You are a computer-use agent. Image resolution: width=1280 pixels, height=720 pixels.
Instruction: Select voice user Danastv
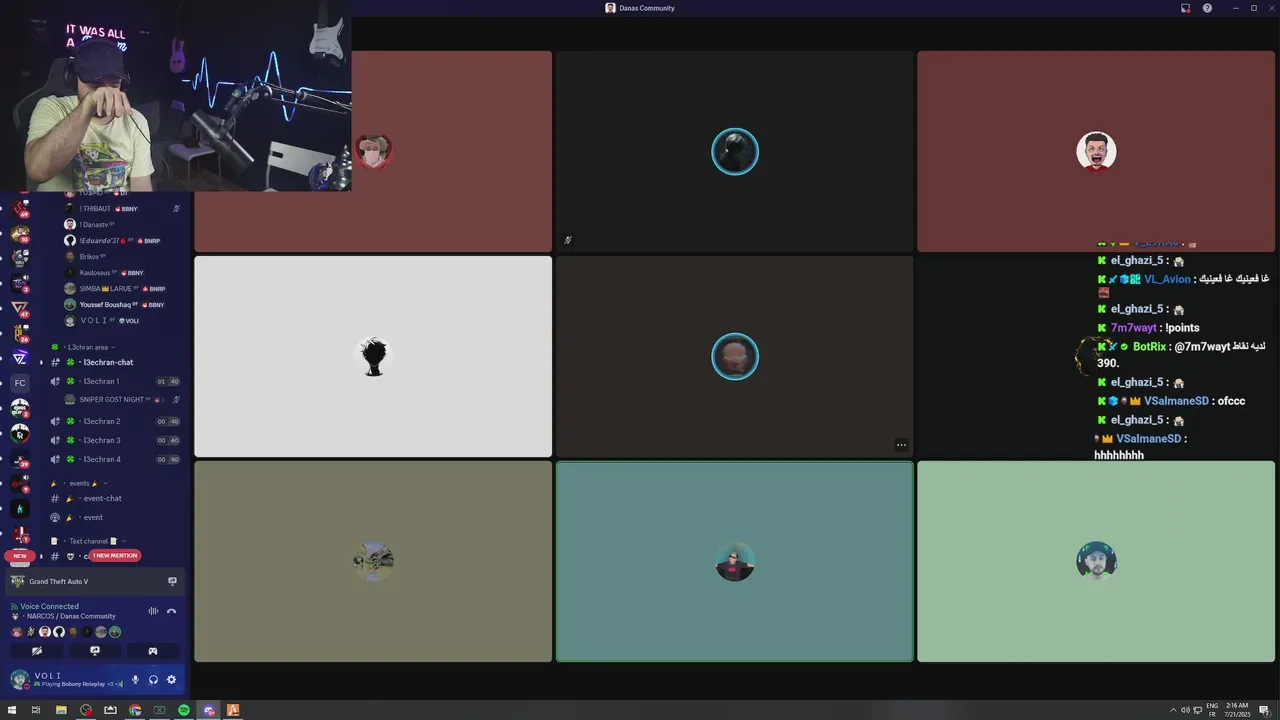point(97,224)
